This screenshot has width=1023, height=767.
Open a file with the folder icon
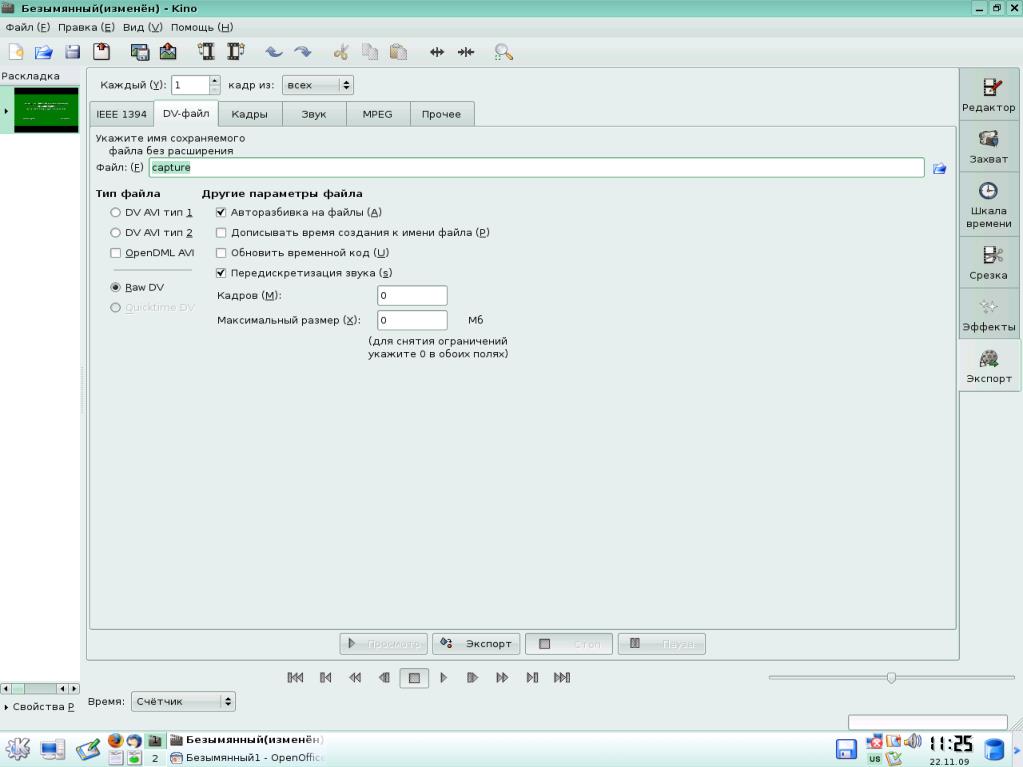coord(44,52)
